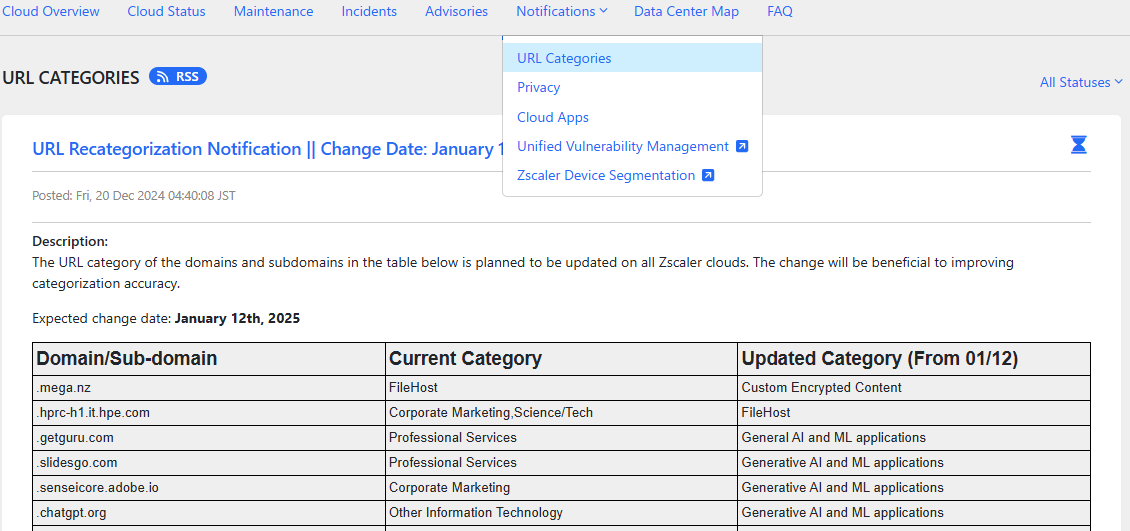Go to the FAQ page
Viewport: 1130px width, 531px height.
pos(780,12)
